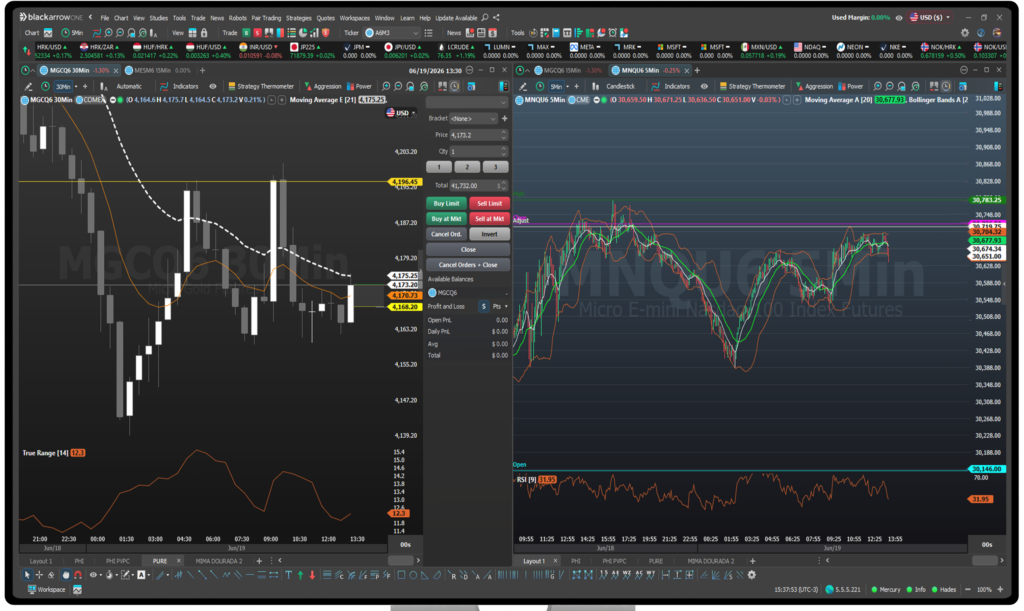Toggle the clock icon in the MGCQ6 chart toolbar
This screenshot has height=611, width=1024.
pos(455,86)
